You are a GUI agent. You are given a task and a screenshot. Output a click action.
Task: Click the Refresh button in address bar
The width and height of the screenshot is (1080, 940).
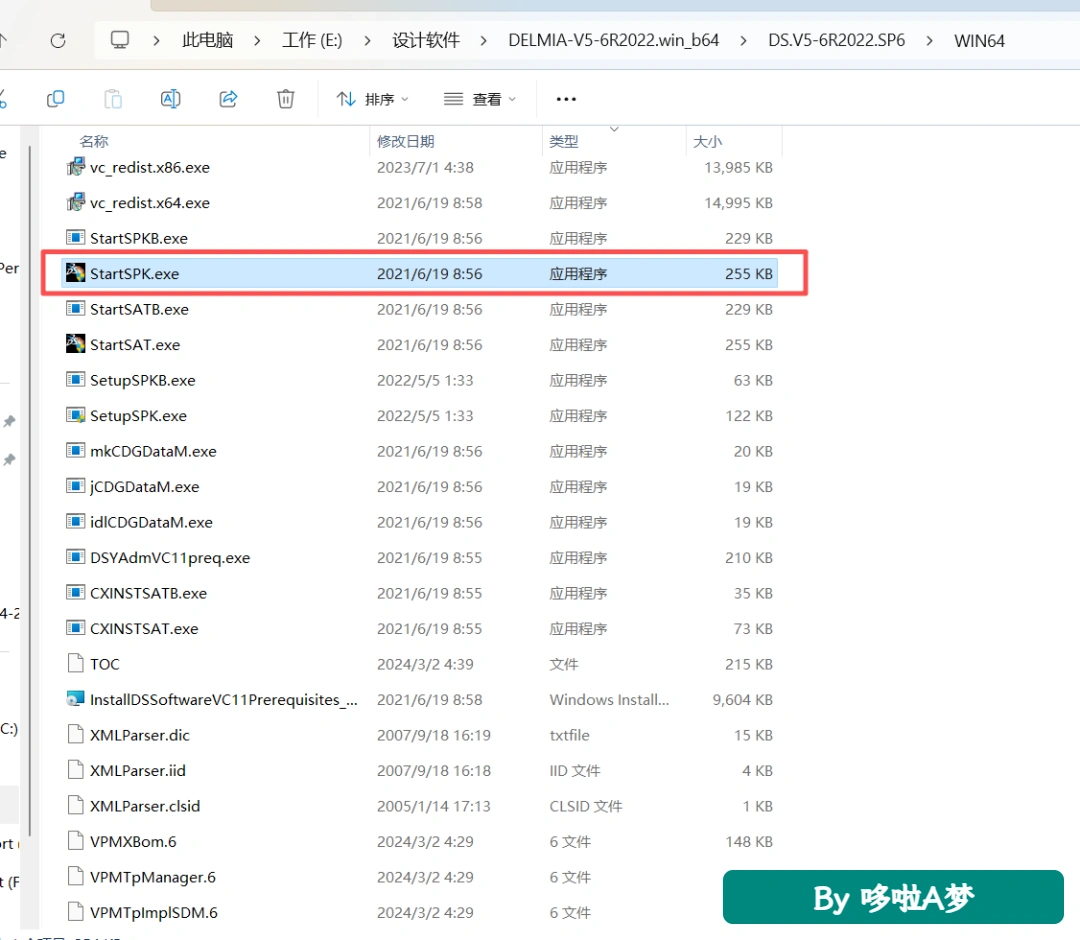pos(58,41)
